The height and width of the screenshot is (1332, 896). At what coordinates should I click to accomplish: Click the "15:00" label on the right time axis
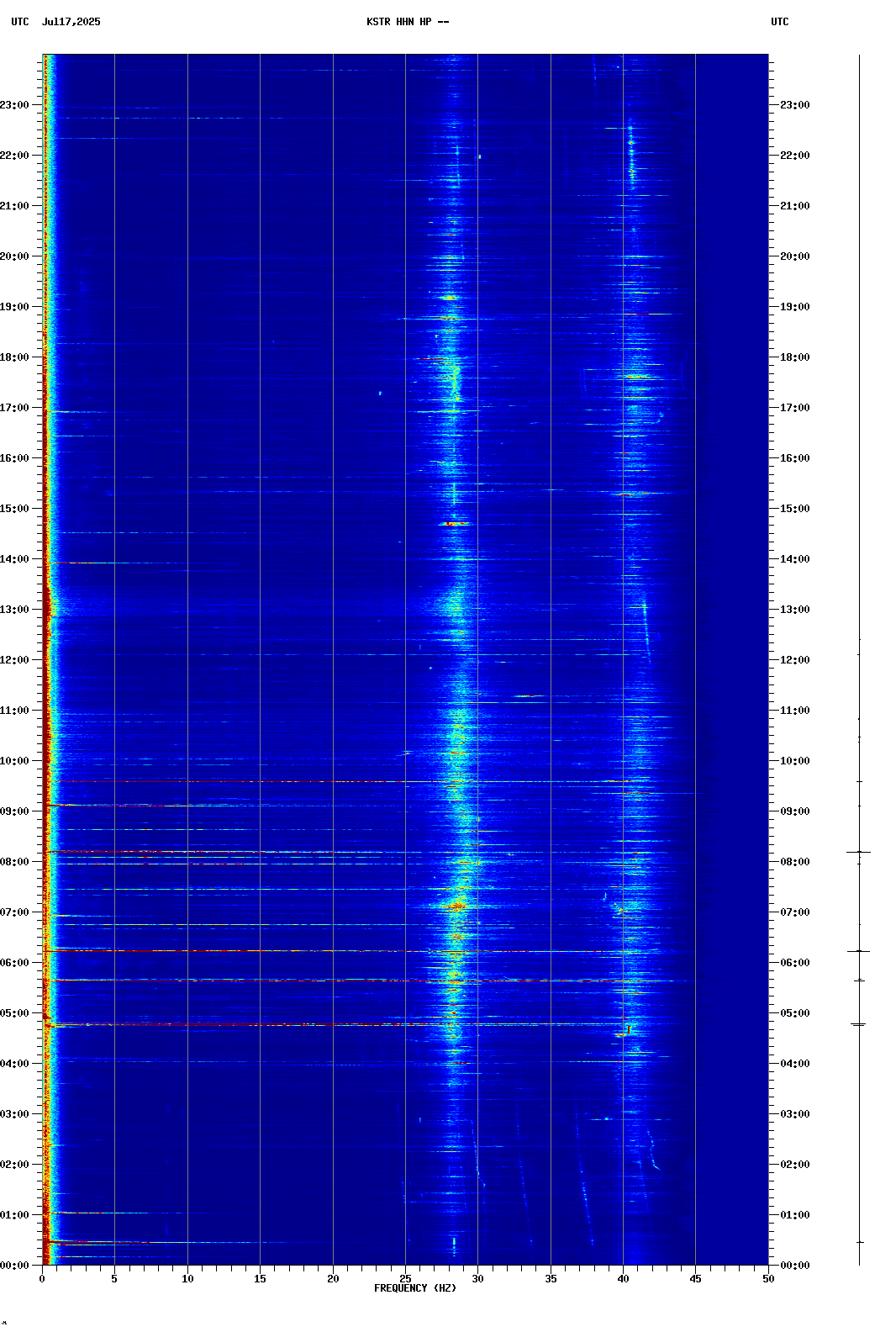coord(795,509)
